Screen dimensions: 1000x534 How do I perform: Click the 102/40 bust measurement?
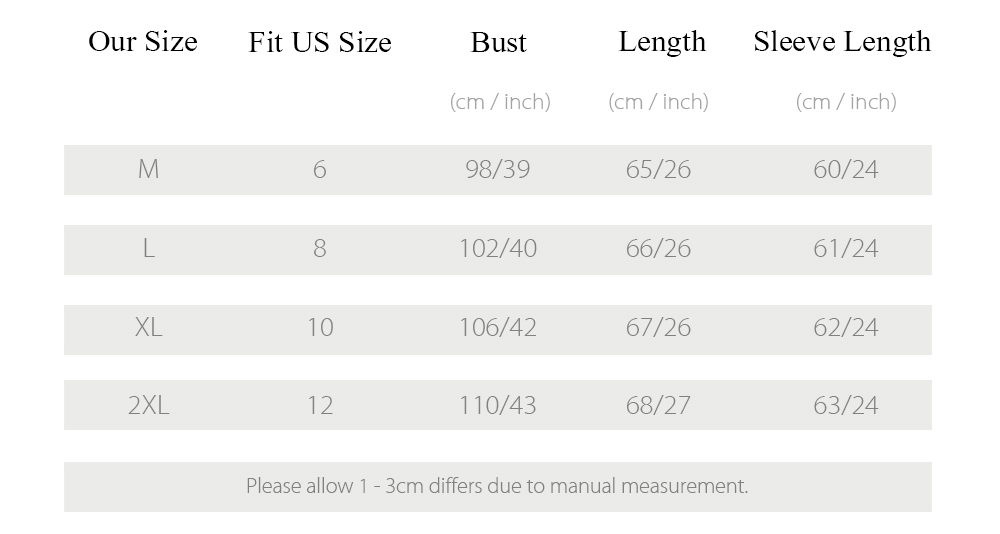click(497, 249)
